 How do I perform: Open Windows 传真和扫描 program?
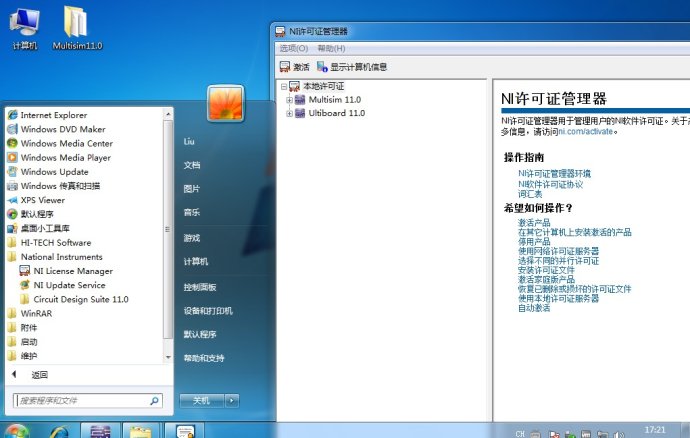click(54, 186)
